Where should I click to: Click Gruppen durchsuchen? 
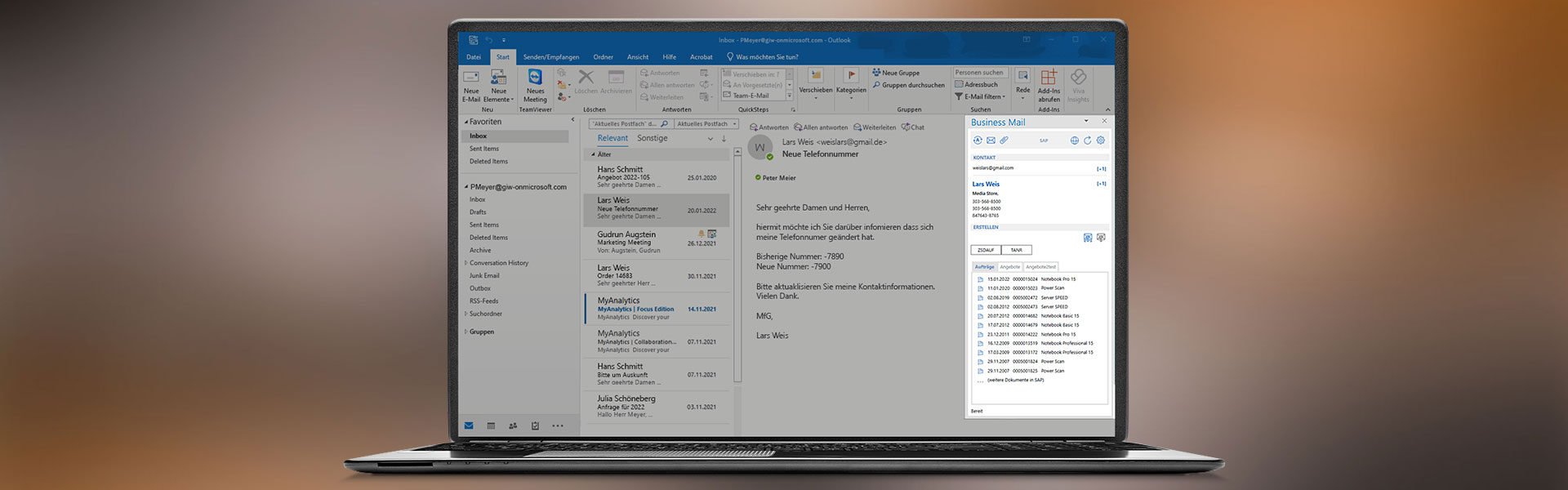pyautogui.click(x=908, y=85)
